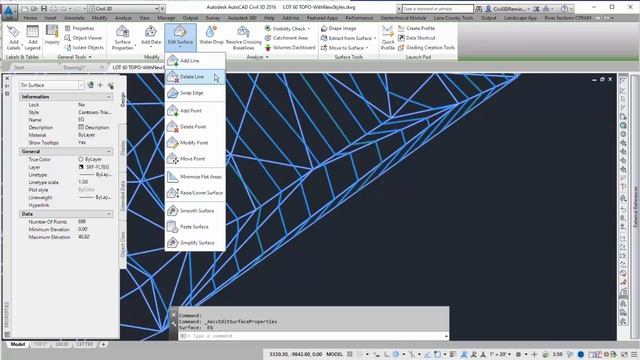Select Delete Point menu entry
Viewport: 640px width, 360px height.
coord(195,127)
